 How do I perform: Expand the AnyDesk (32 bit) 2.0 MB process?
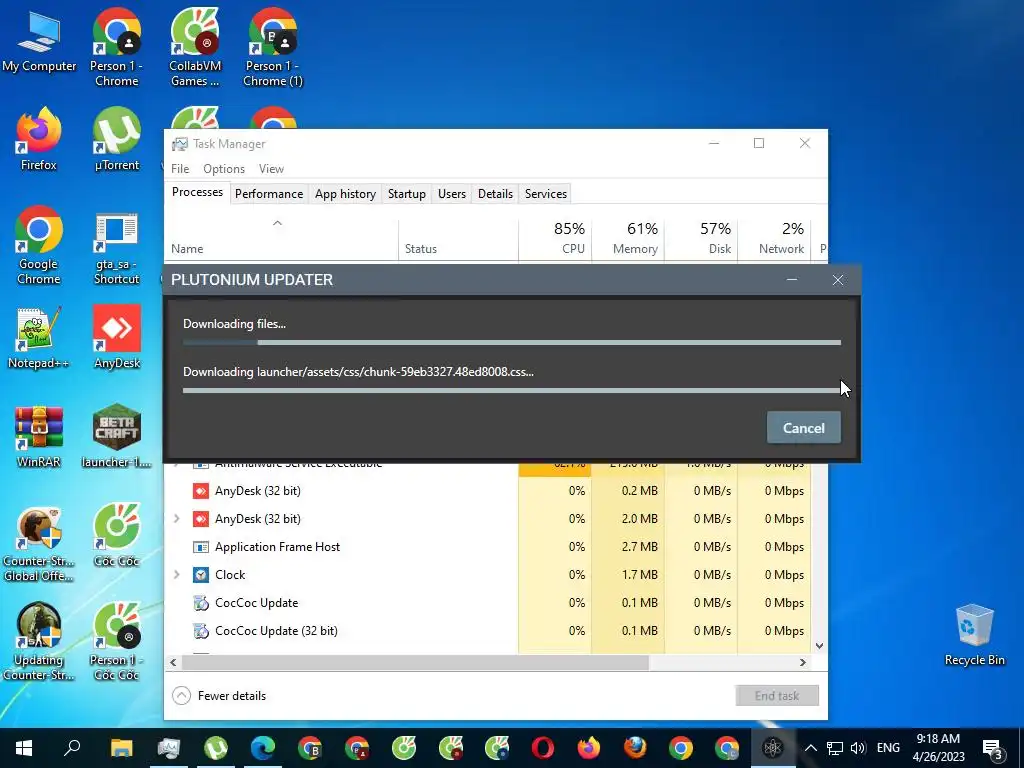[176, 519]
